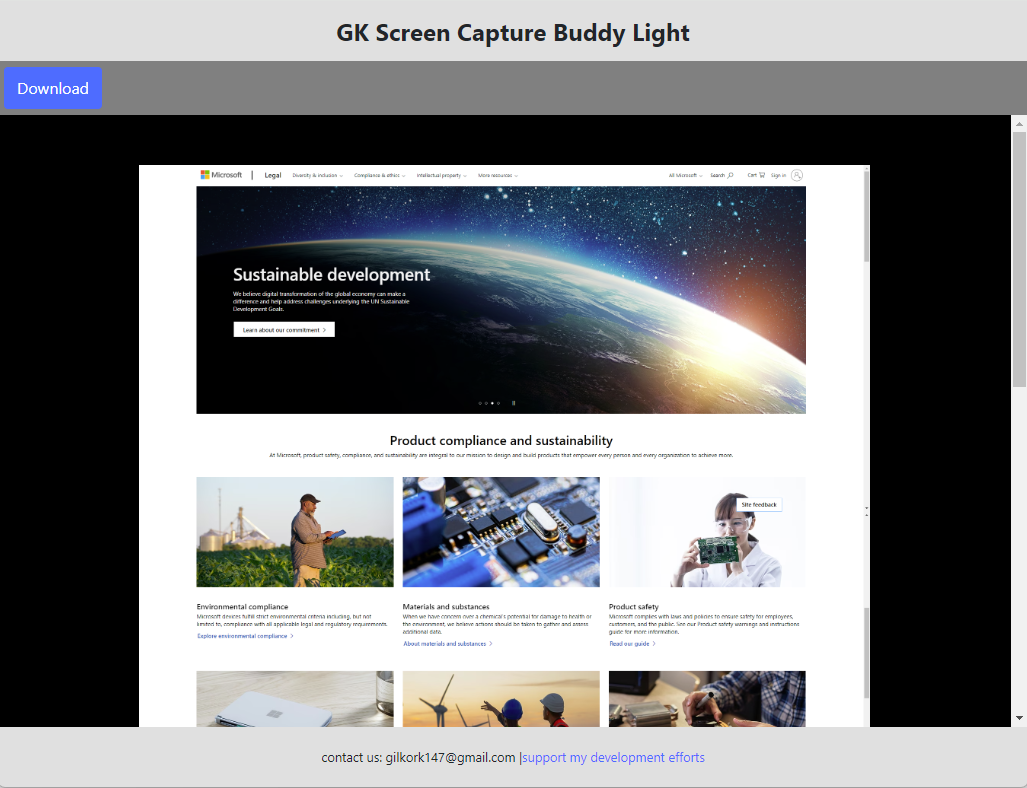
Task: Click the Microsoft logo in captured page
Action: coord(221,175)
